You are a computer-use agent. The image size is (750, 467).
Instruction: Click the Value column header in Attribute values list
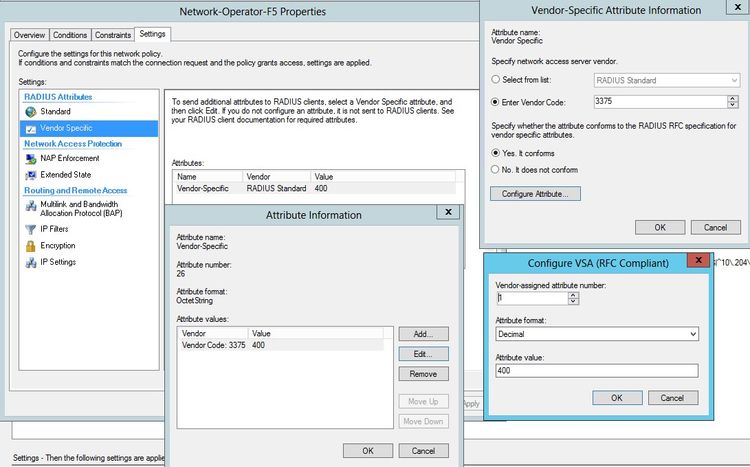pyautogui.click(x=316, y=334)
